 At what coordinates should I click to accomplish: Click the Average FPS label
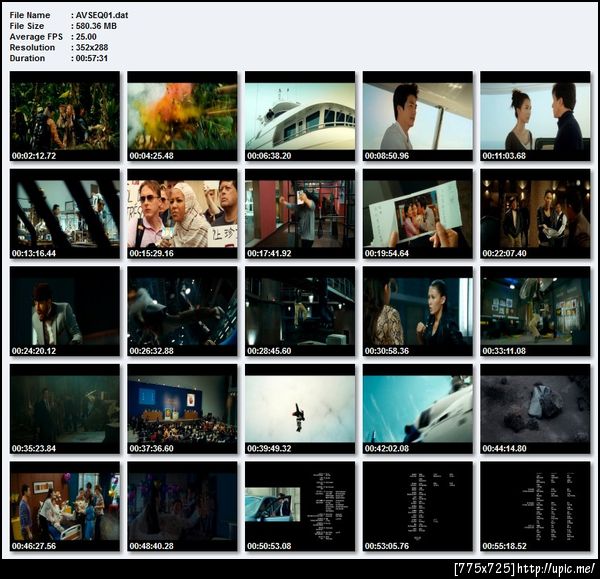(x=36, y=37)
